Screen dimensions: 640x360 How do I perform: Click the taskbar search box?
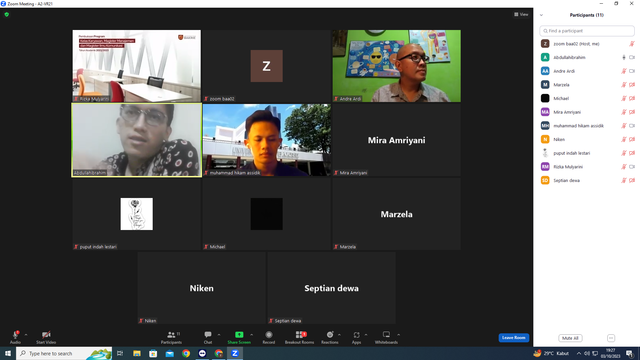(64, 353)
